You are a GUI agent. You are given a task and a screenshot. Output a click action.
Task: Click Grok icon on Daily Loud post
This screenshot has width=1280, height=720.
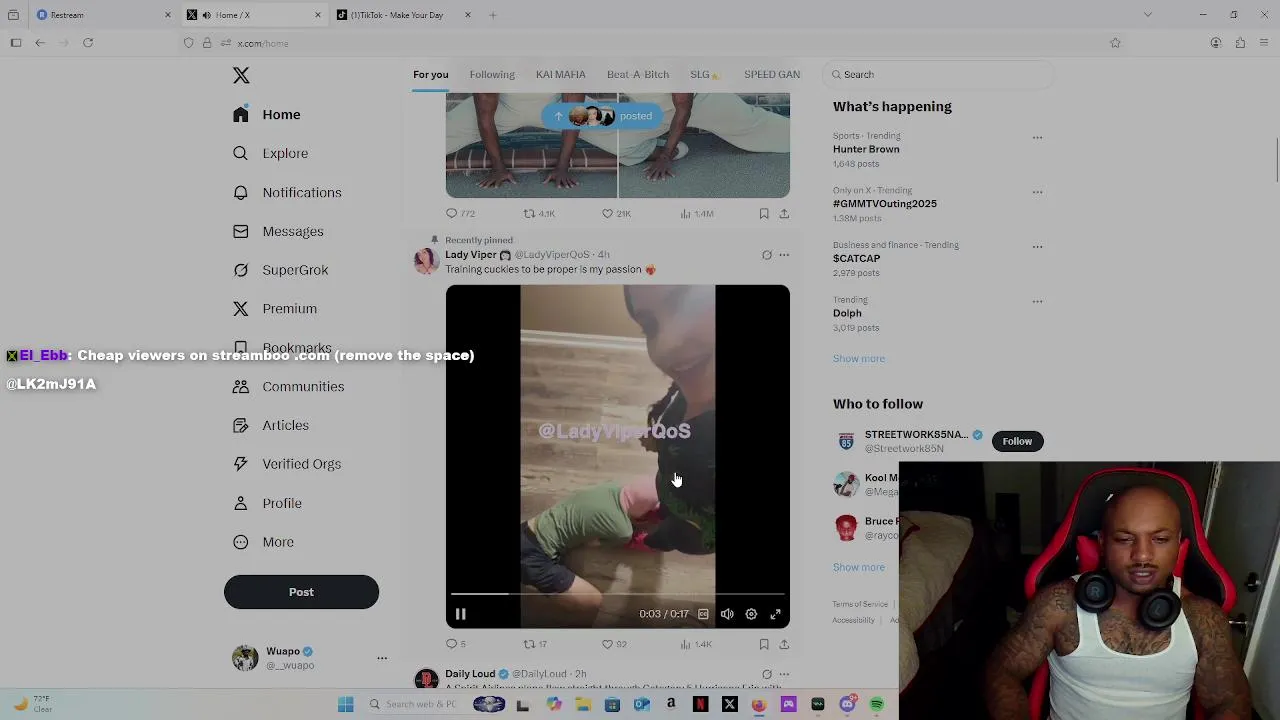click(767, 674)
